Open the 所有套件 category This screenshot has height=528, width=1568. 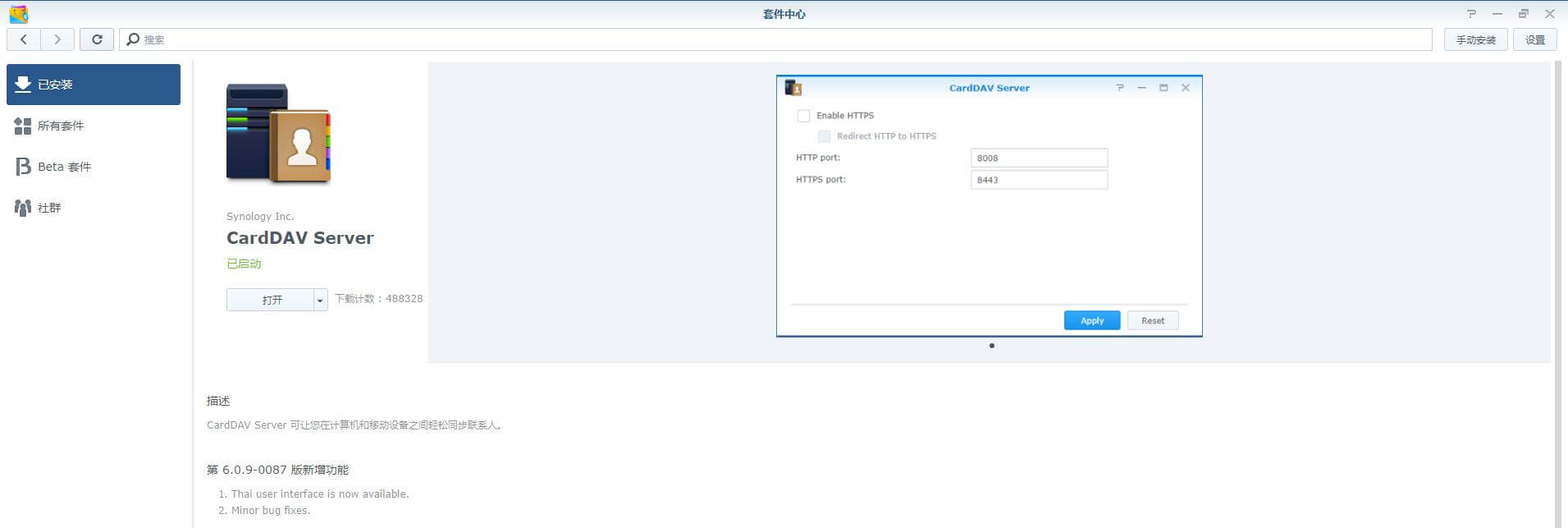click(61, 126)
